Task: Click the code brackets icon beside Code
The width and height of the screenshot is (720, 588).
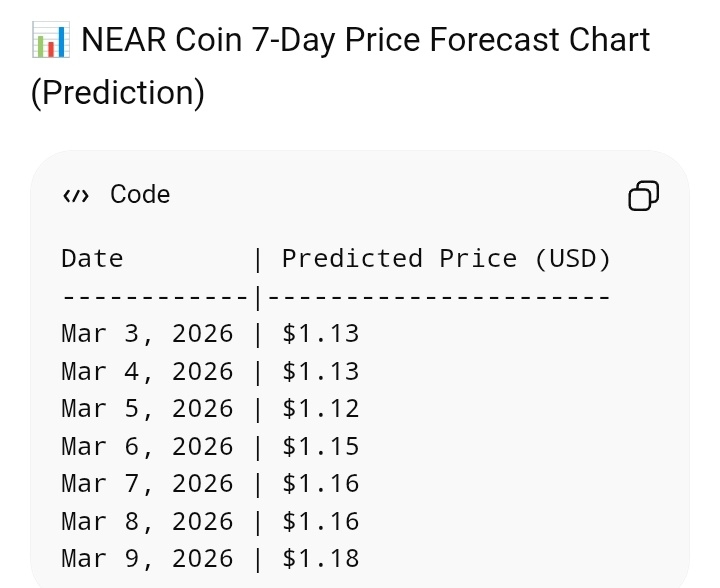Action: point(75,195)
